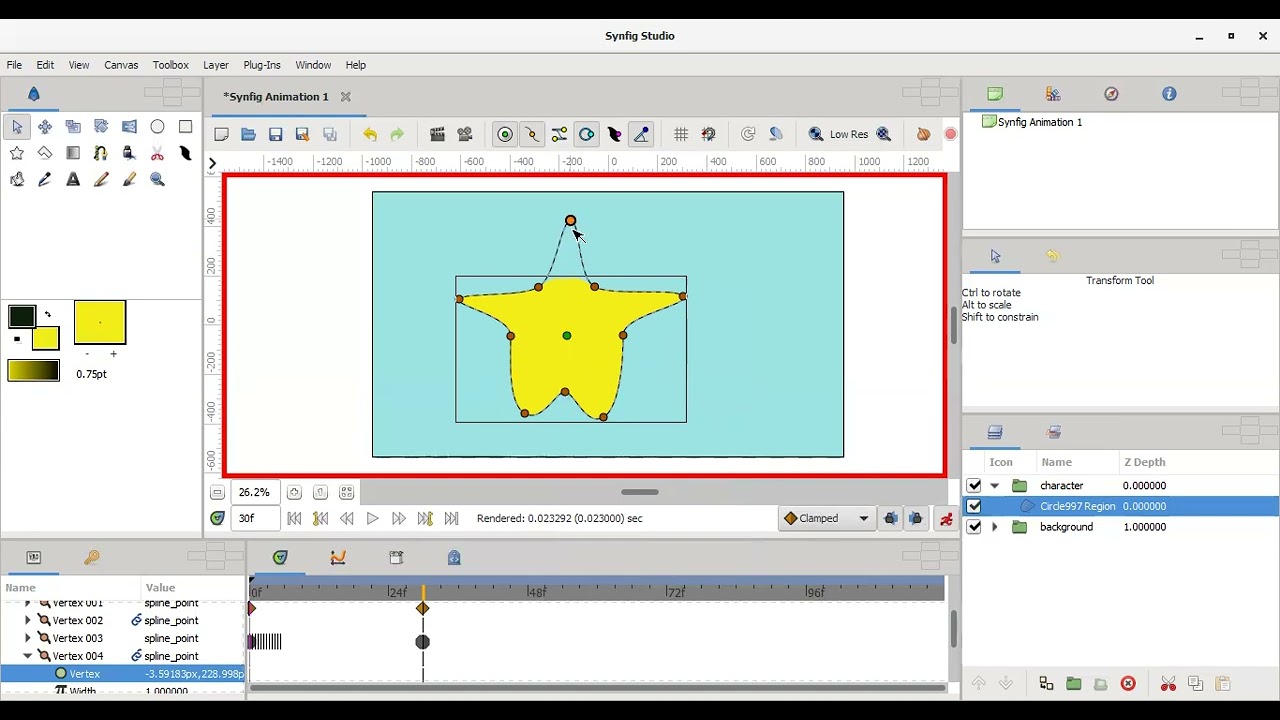Collapse the character layer group
This screenshot has width=1280, height=720.
click(x=994, y=486)
